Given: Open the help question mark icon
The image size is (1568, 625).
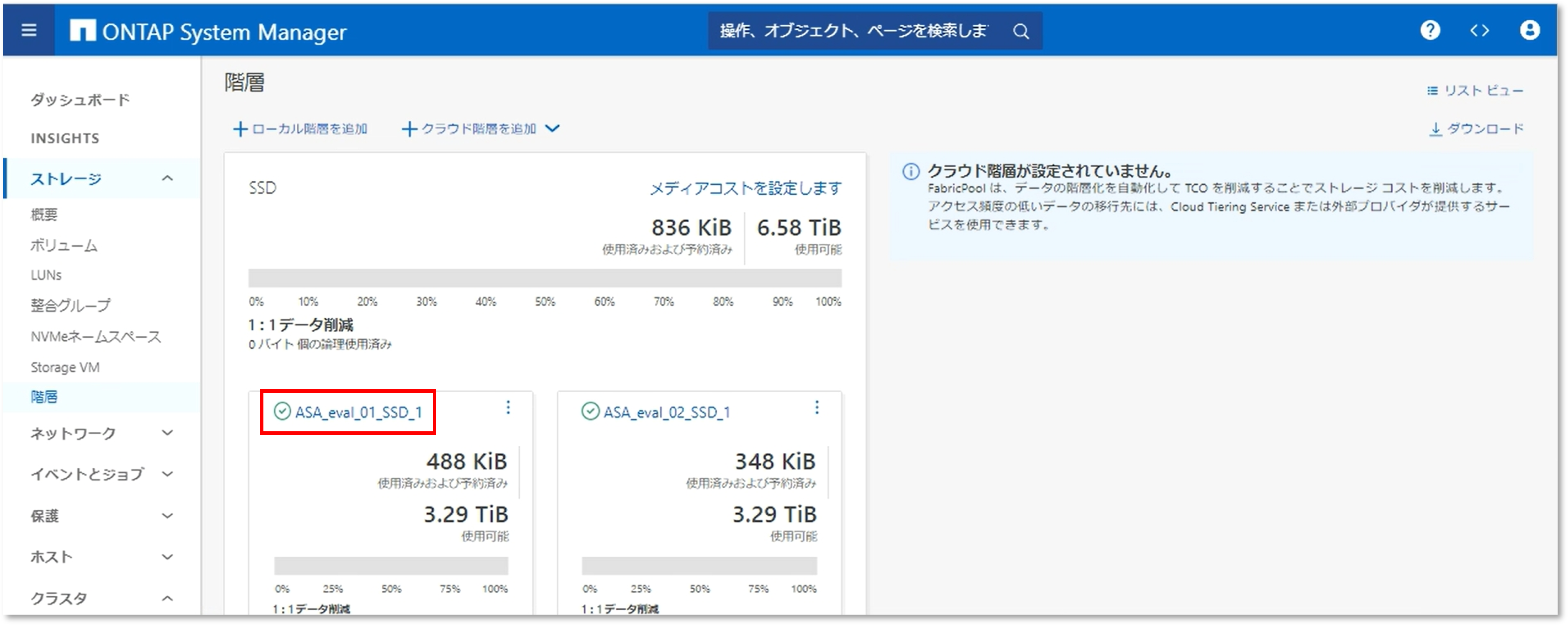Looking at the screenshot, I should coord(1430,30).
